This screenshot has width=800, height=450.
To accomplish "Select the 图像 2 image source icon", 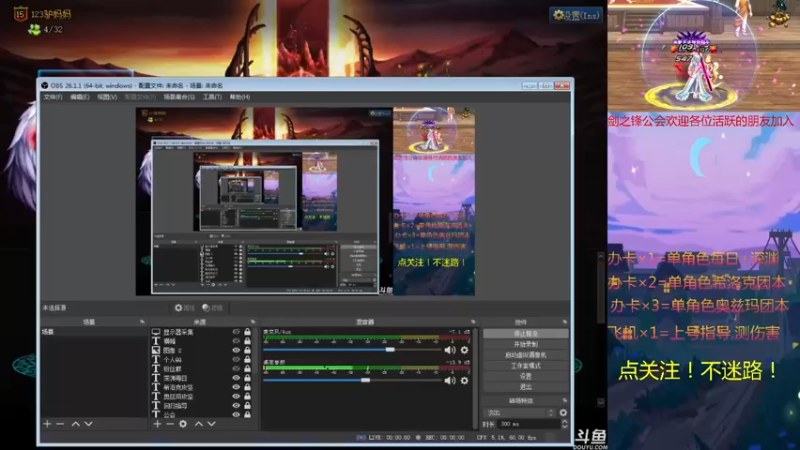I will (156, 351).
